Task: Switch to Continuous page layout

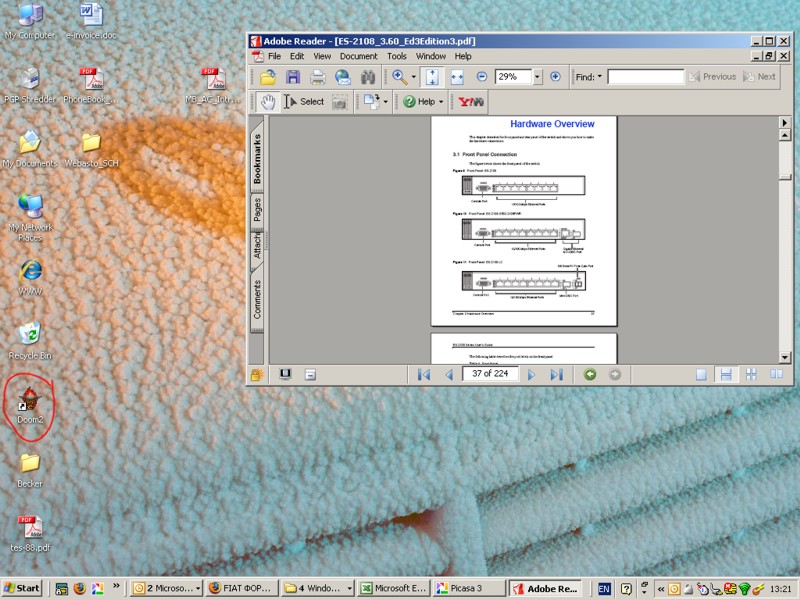Action: (726, 374)
